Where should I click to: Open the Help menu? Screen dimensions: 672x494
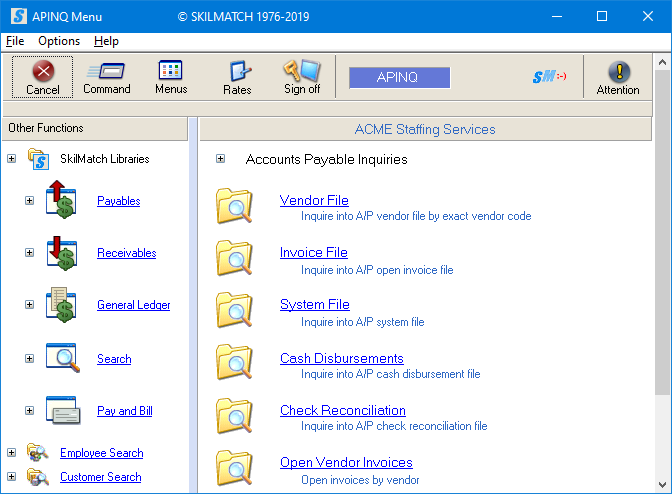coord(106,41)
